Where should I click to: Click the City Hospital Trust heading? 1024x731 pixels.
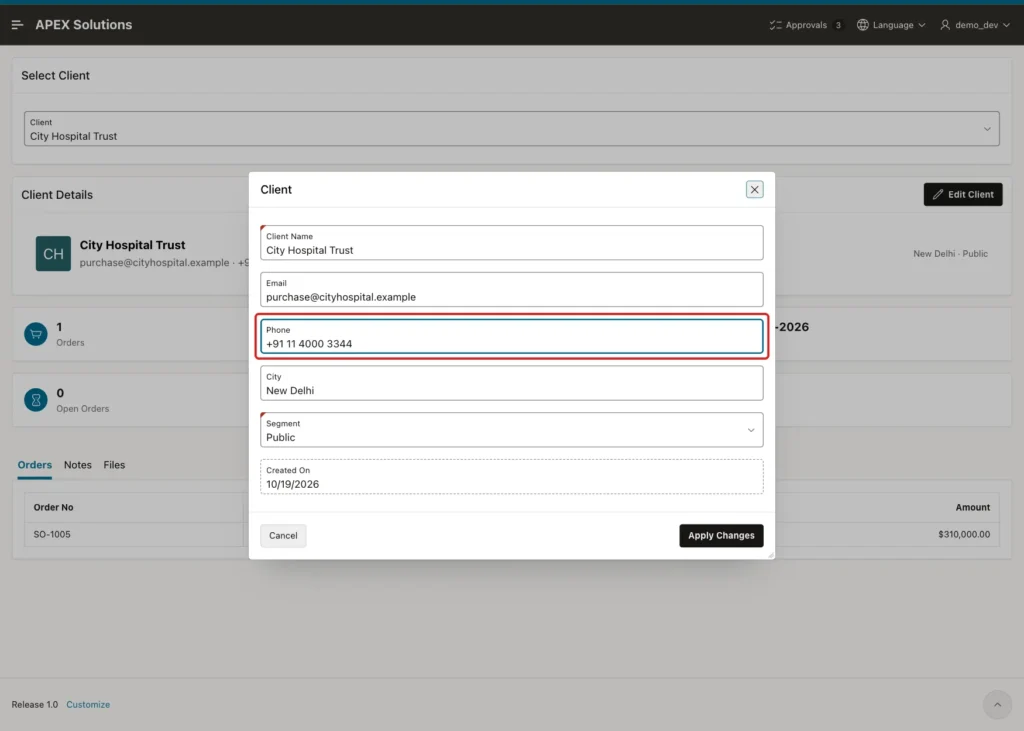(133, 245)
